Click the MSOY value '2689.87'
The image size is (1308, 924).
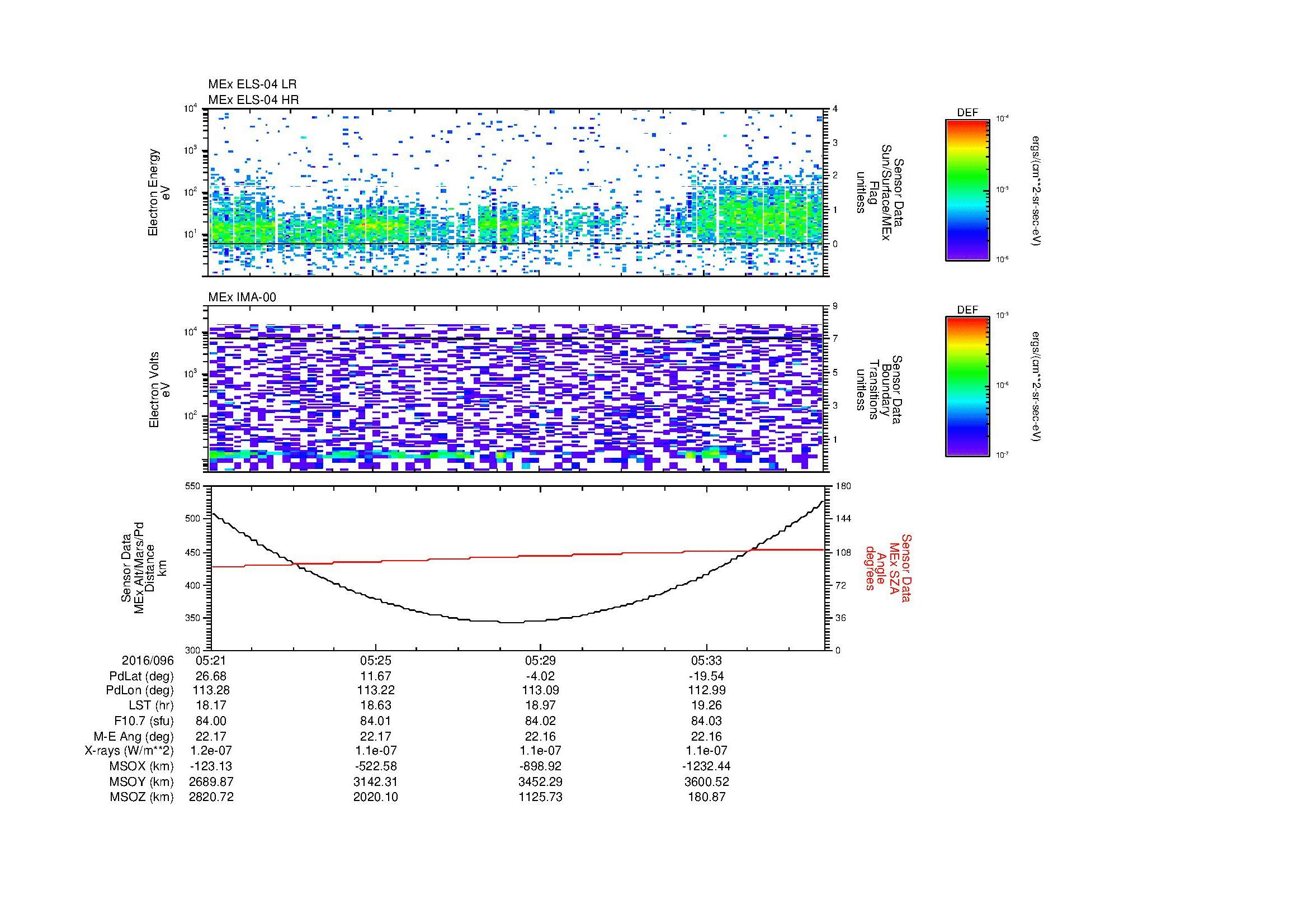pos(211,782)
